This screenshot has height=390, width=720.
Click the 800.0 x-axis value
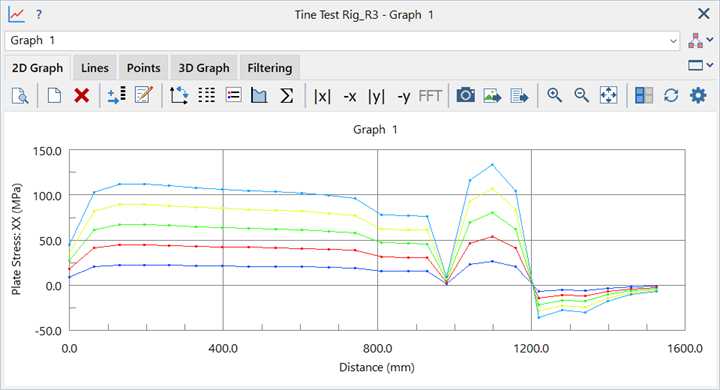[x=377, y=349]
